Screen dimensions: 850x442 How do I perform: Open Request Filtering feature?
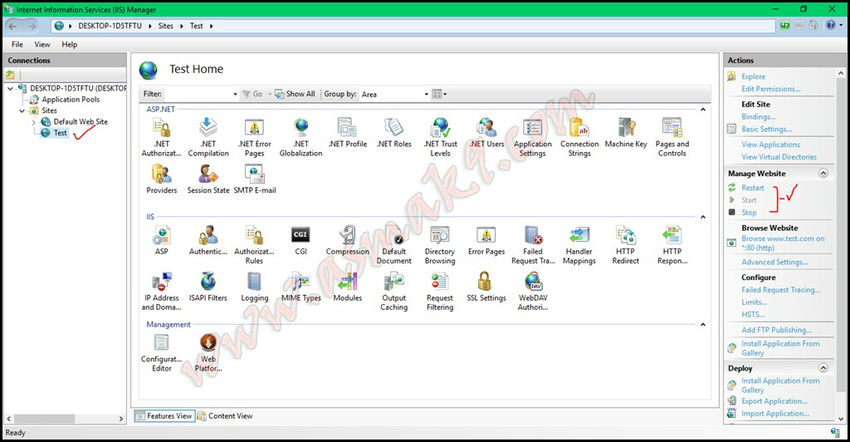[x=440, y=292]
